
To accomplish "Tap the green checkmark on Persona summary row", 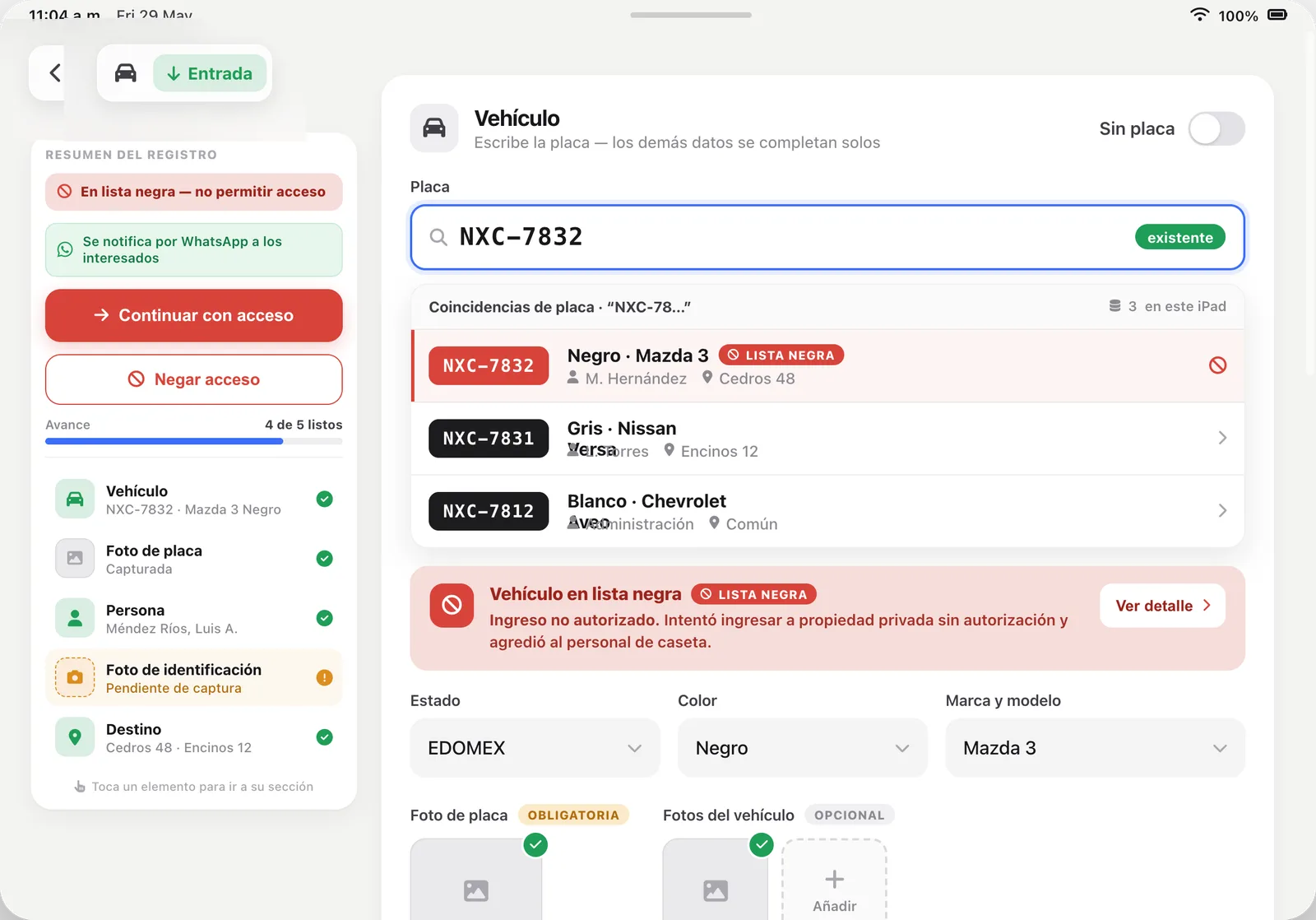I will (x=325, y=618).
